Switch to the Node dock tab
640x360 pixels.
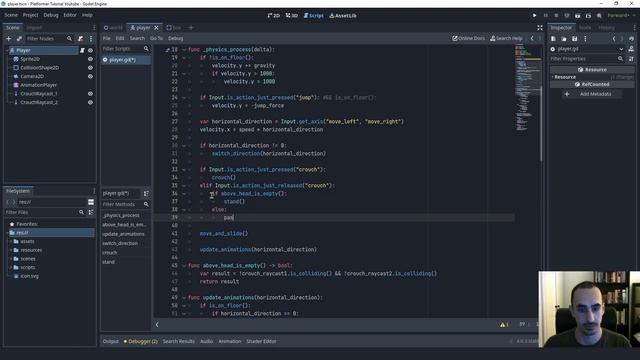tap(585, 28)
